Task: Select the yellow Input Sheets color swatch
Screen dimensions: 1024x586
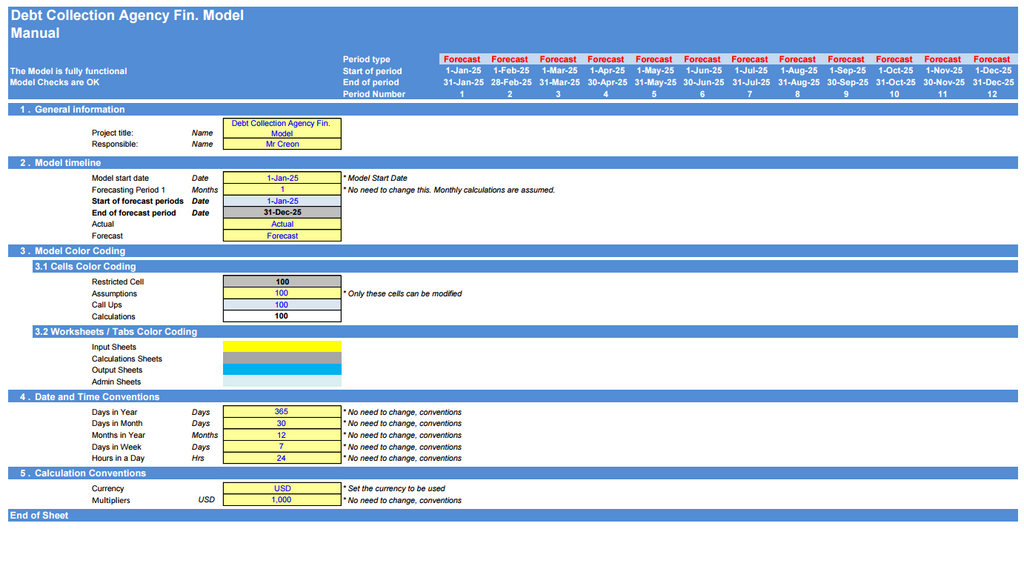Action: (282, 347)
